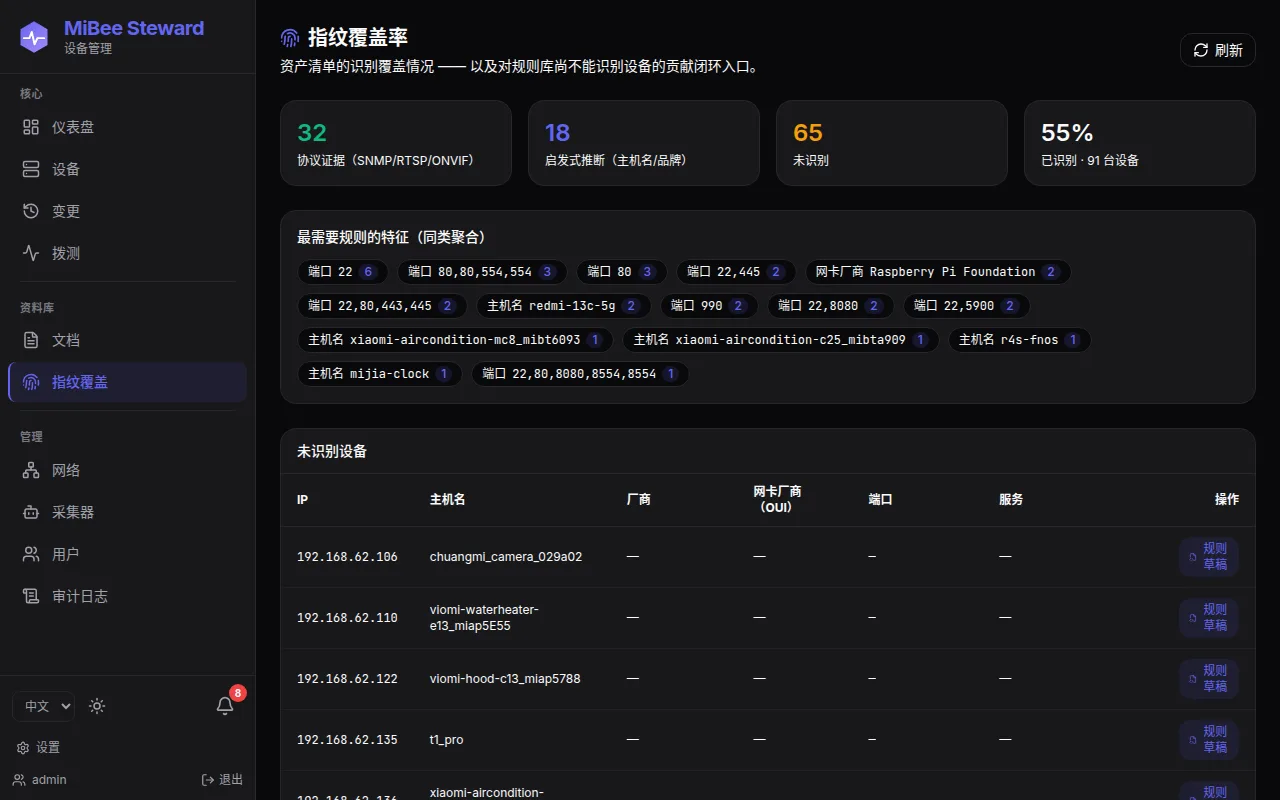Click IP address 192.168.62.135
This screenshot has width=1280, height=800.
click(x=347, y=740)
